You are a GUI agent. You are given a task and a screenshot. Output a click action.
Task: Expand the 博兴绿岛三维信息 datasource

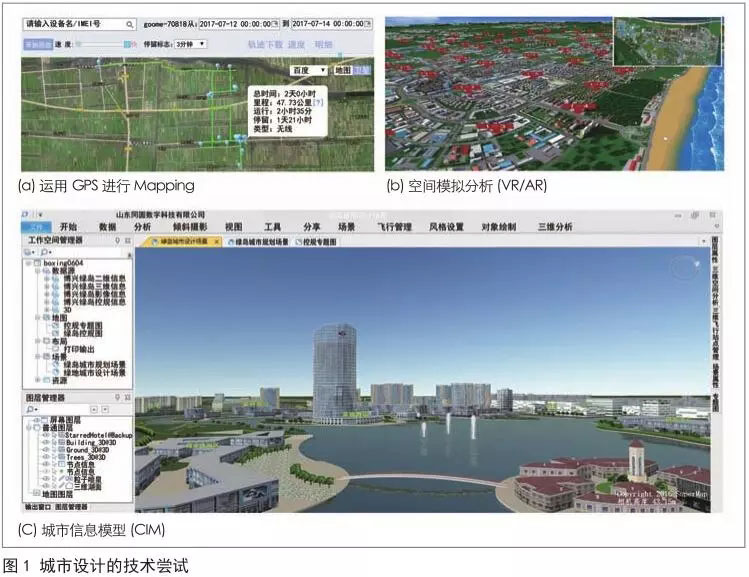click(x=47, y=287)
